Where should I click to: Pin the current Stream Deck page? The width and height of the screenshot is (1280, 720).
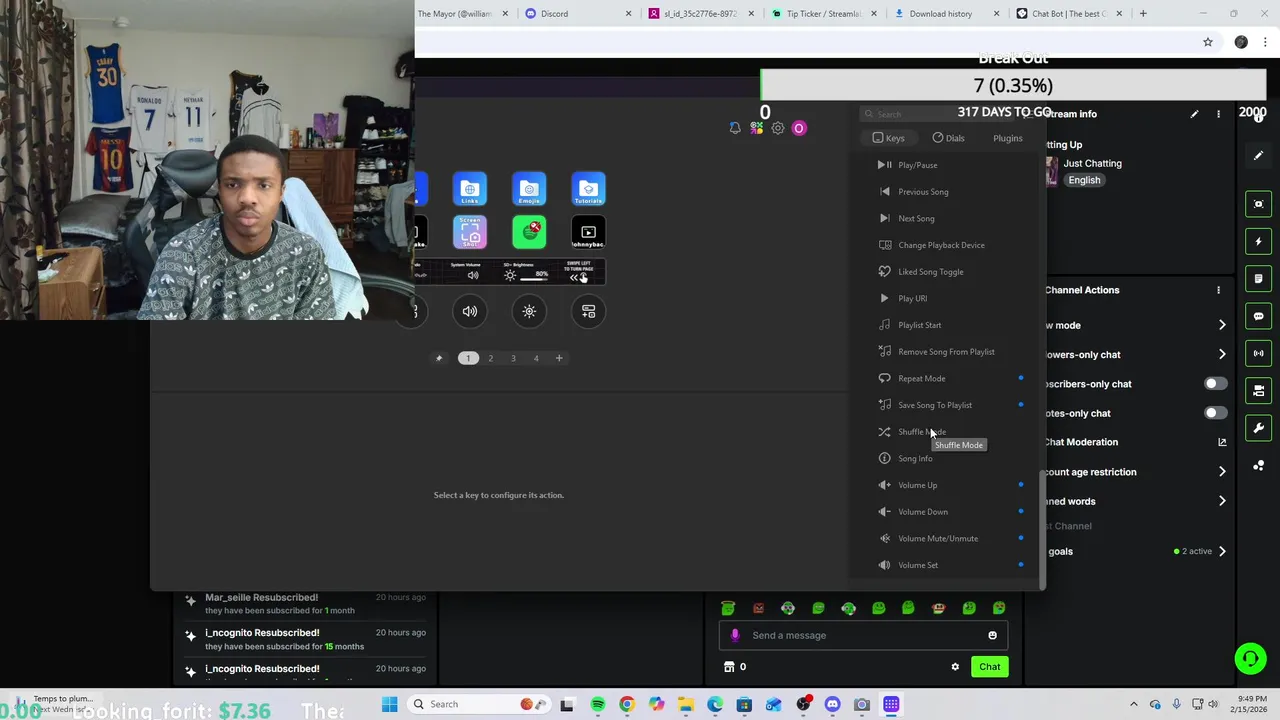438,358
